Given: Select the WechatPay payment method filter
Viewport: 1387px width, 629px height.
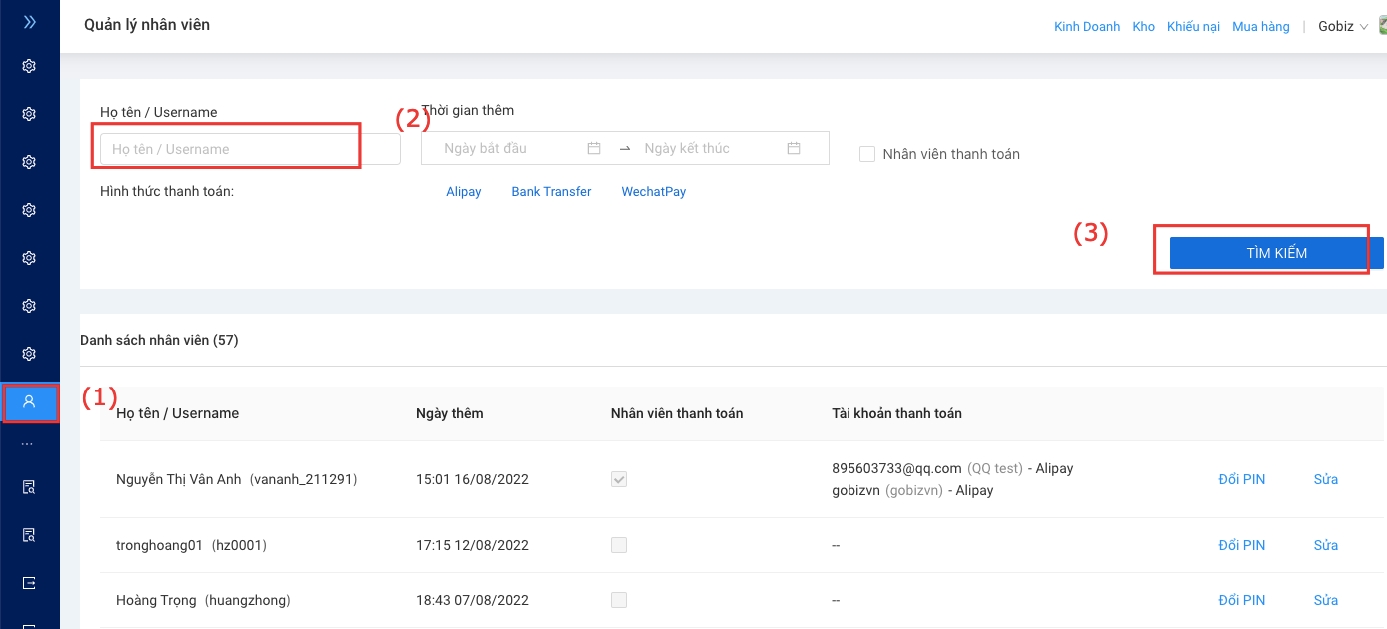Looking at the screenshot, I should (x=653, y=192).
